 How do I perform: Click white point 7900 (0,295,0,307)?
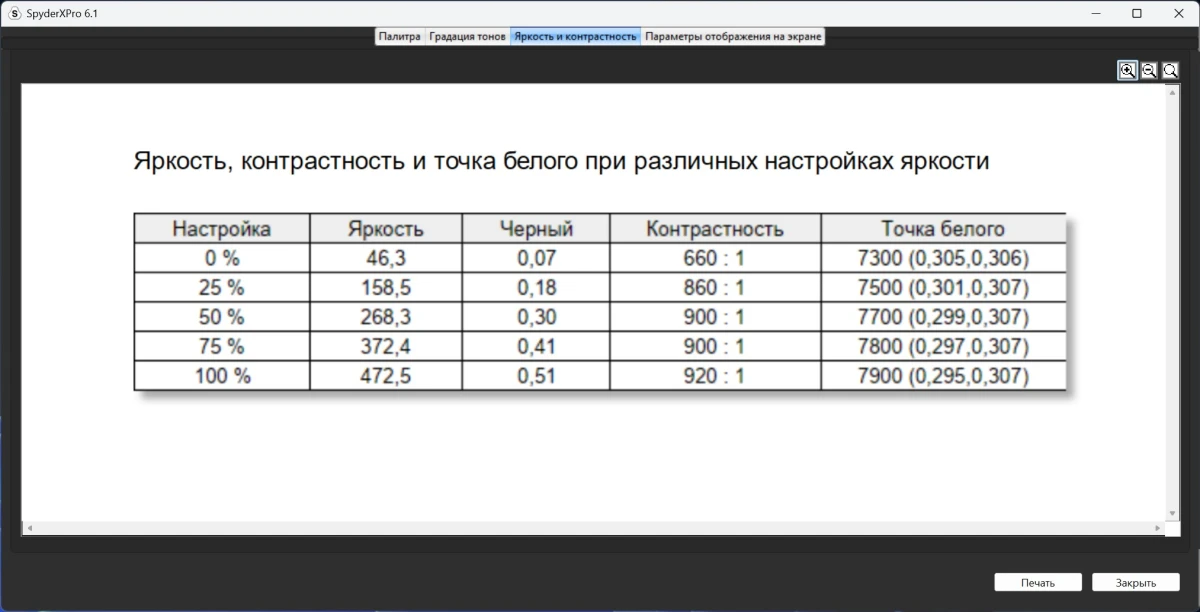tap(943, 377)
